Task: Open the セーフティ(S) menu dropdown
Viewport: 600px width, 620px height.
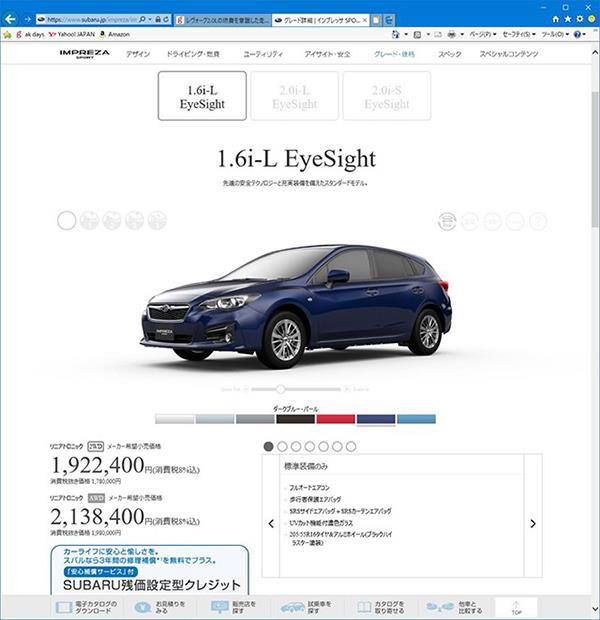Action: [519, 34]
